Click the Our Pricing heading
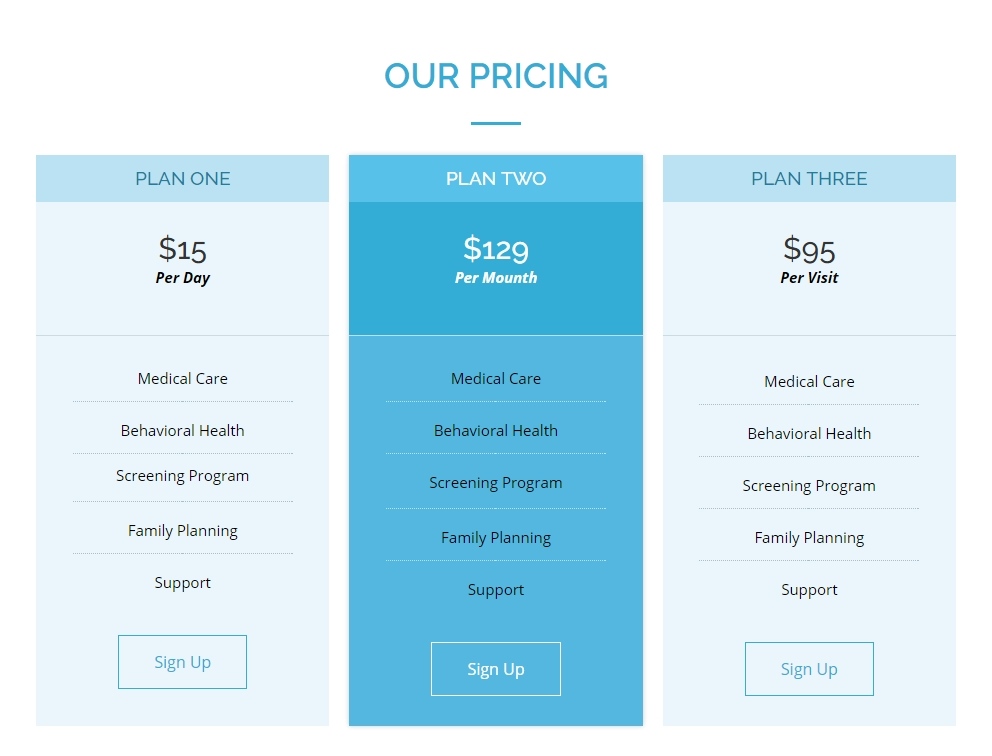Viewport: 992px width, 756px height. pos(496,76)
